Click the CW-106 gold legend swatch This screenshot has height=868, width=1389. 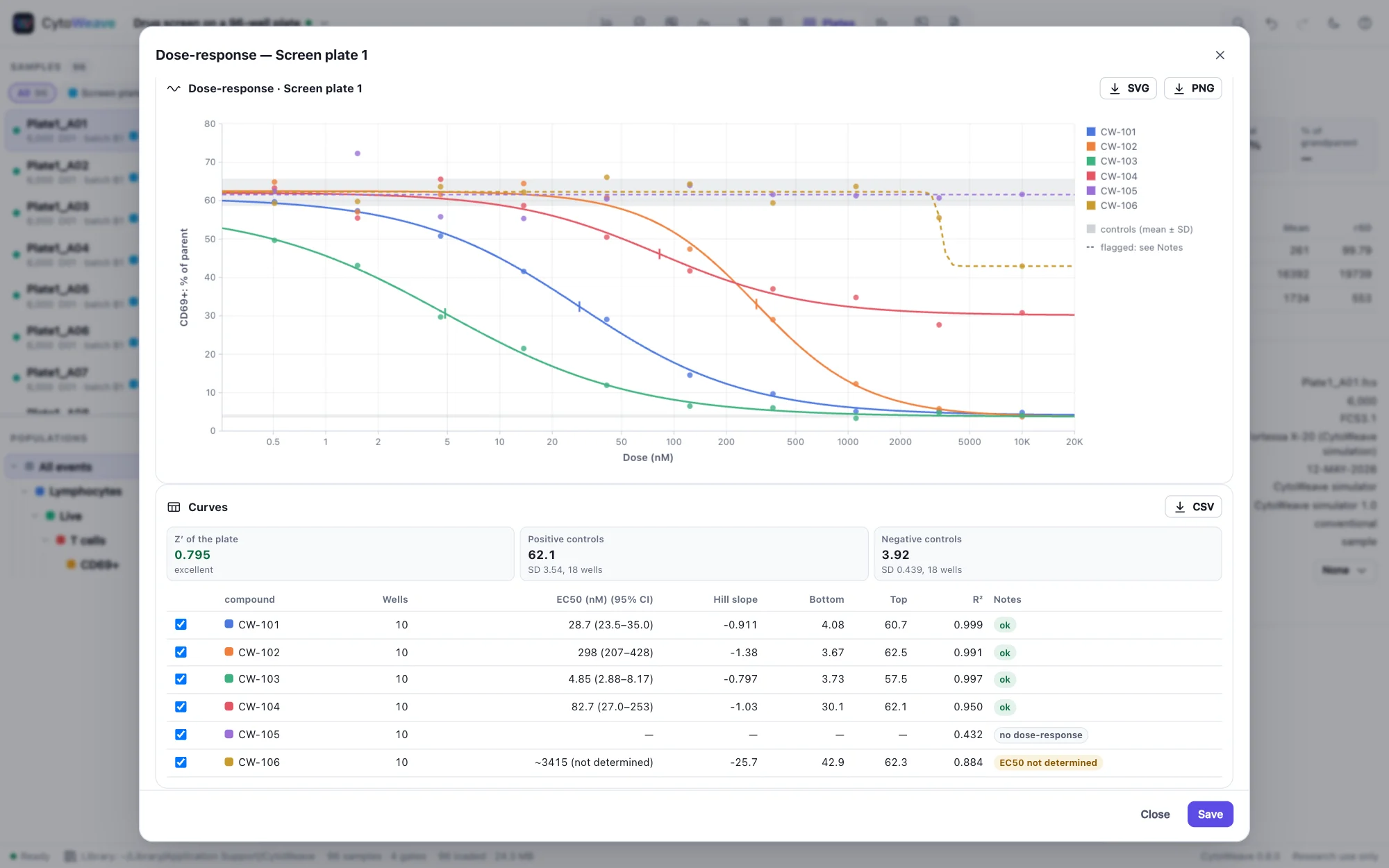point(1091,206)
